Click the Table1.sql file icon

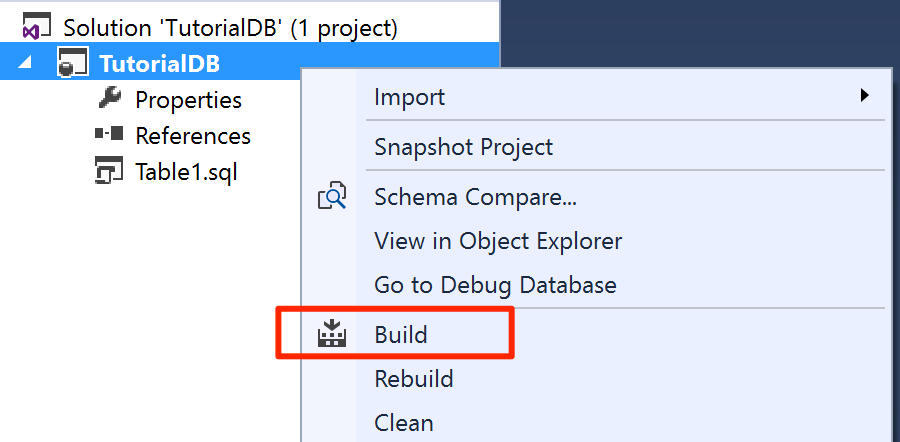click(x=108, y=171)
